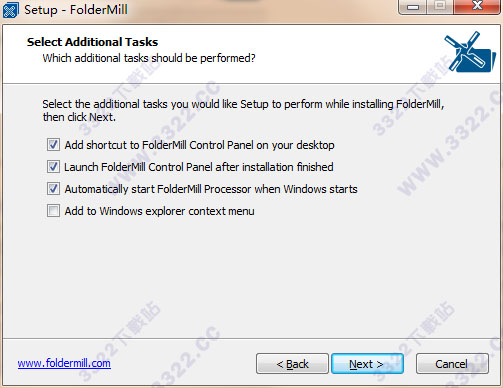Open the www.foldermill.com link
The height and width of the screenshot is (388, 503).
pyautogui.click(x=64, y=363)
